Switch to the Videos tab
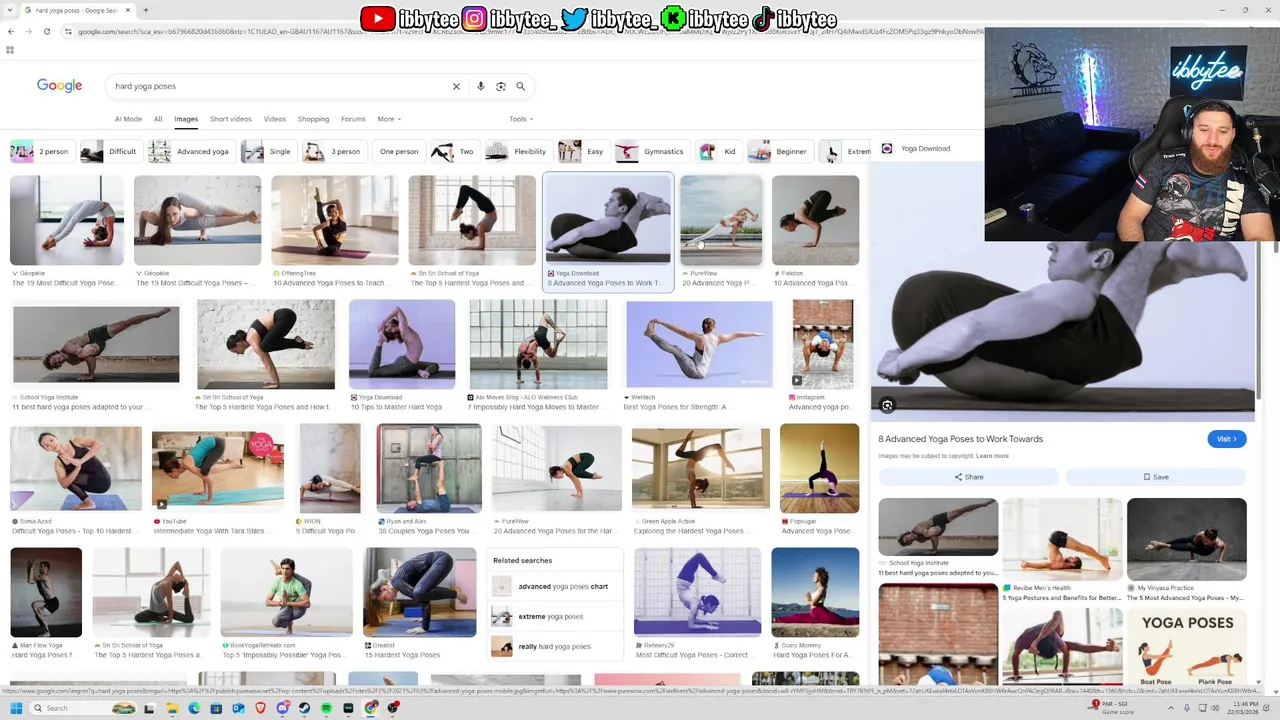This screenshot has height=720, width=1280. [x=275, y=119]
